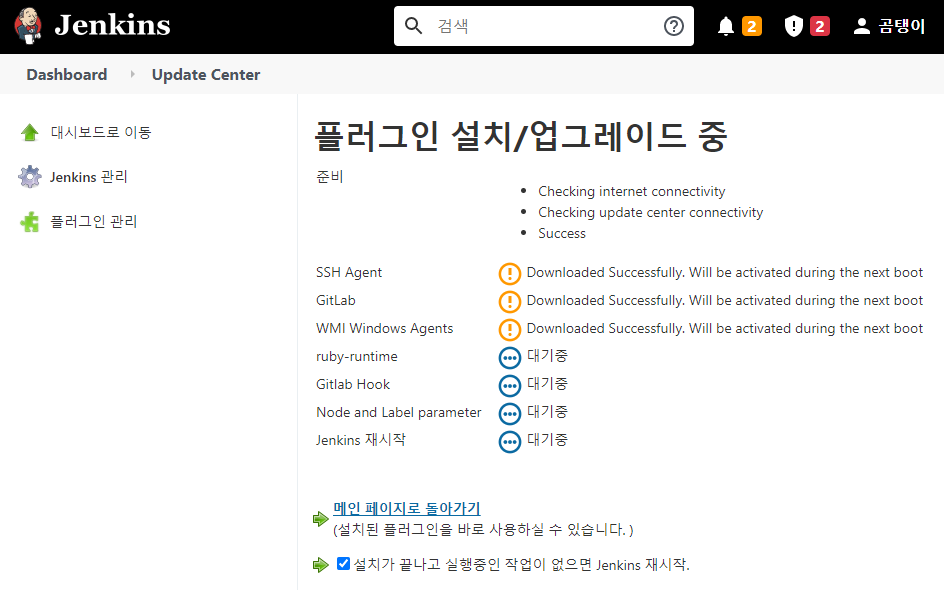Click the red security warning count badge

pyautogui.click(x=820, y=26)
